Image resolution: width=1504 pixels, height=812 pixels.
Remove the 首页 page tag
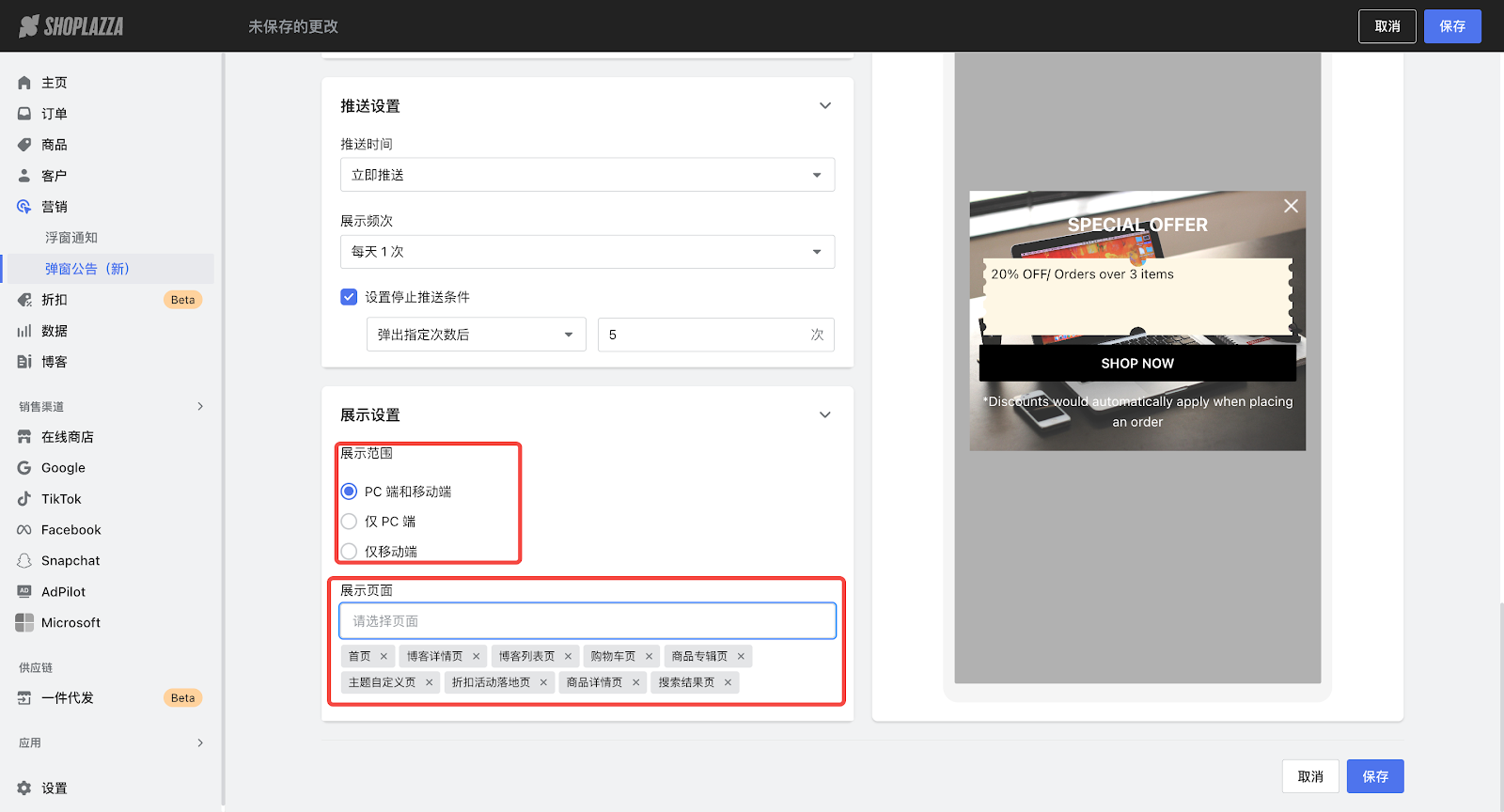click(x=384, y=657)
